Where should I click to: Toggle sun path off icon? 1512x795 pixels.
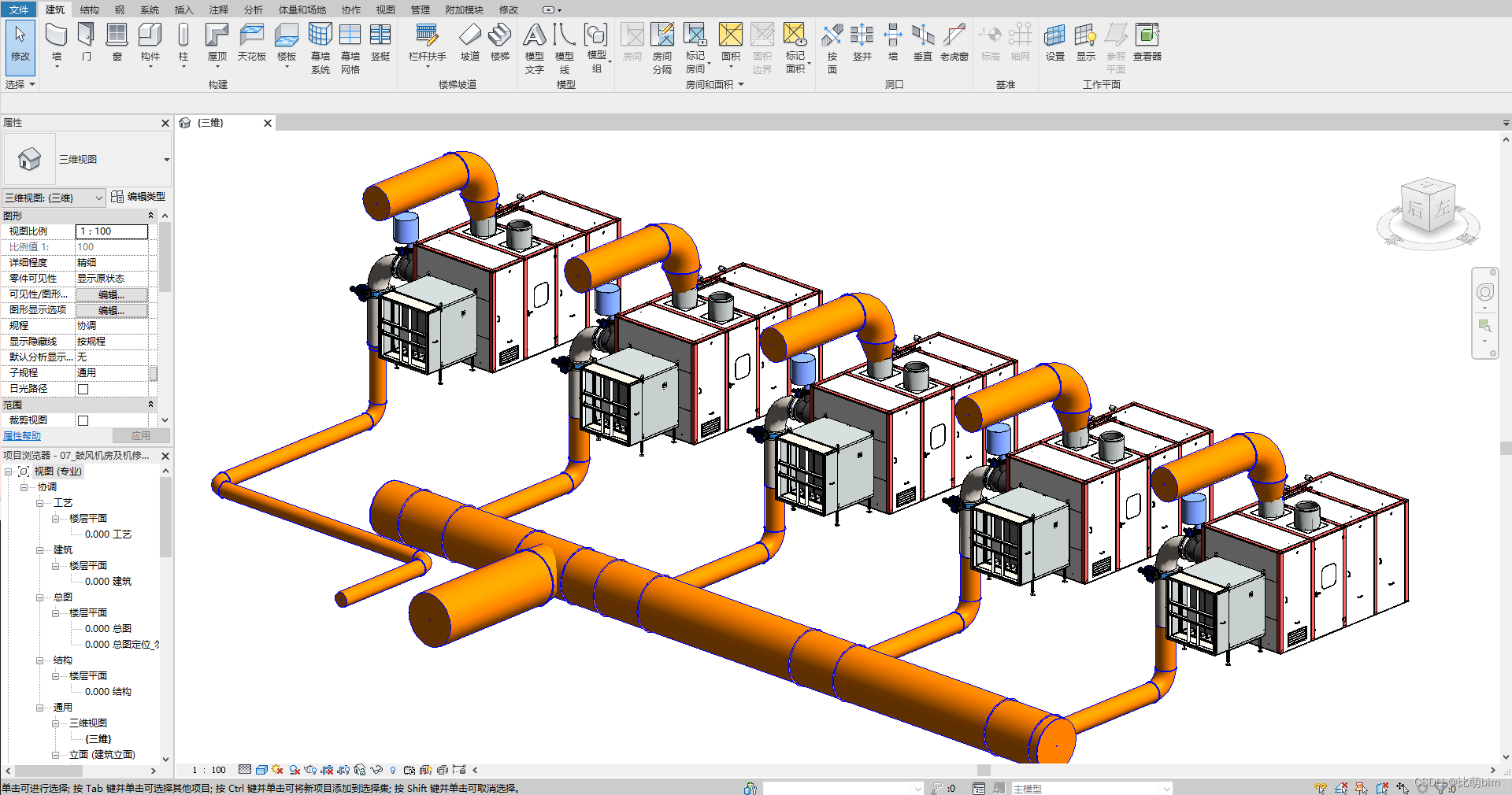(276, 769)
